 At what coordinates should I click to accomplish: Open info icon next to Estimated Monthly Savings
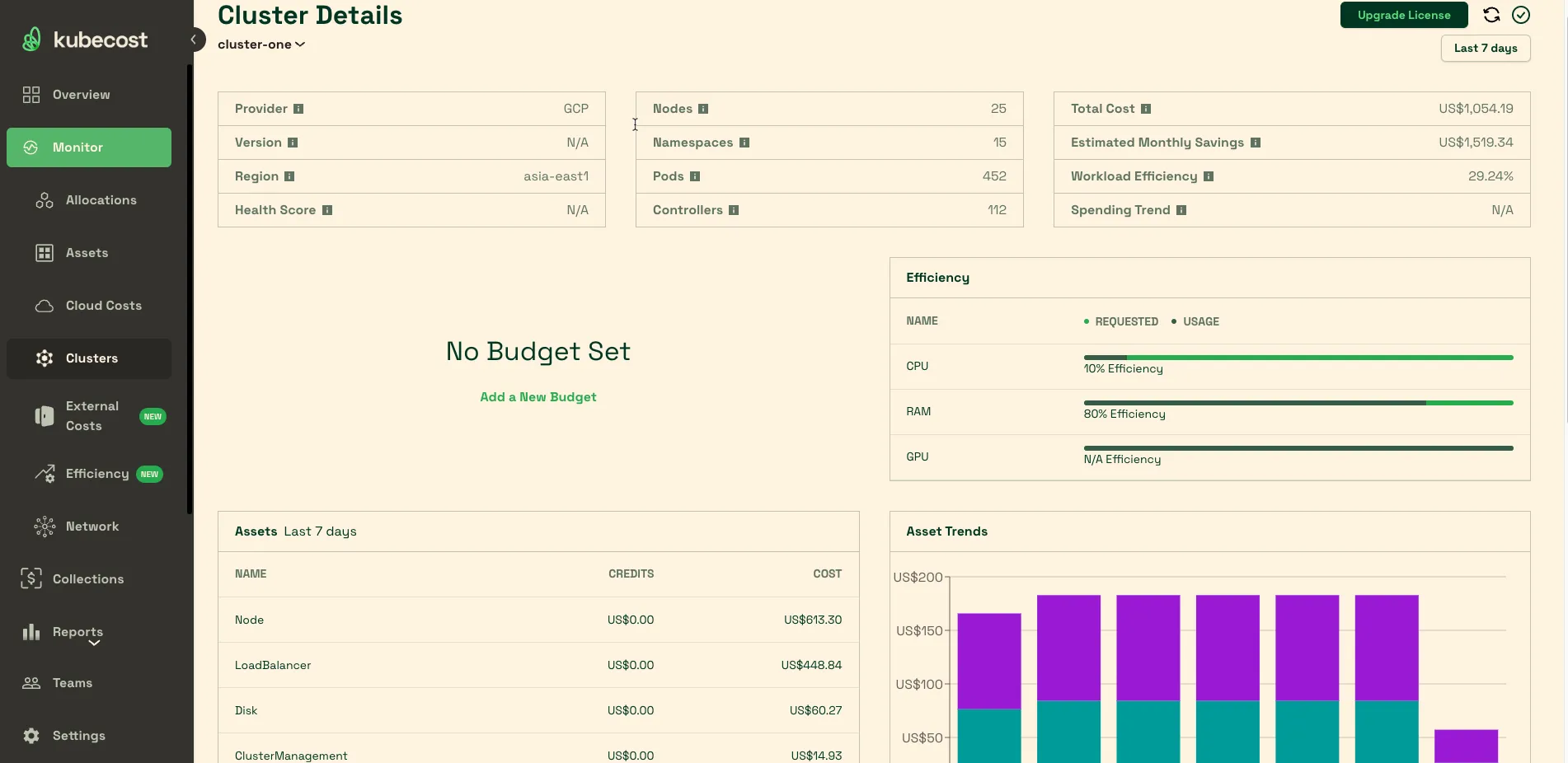1256,143
